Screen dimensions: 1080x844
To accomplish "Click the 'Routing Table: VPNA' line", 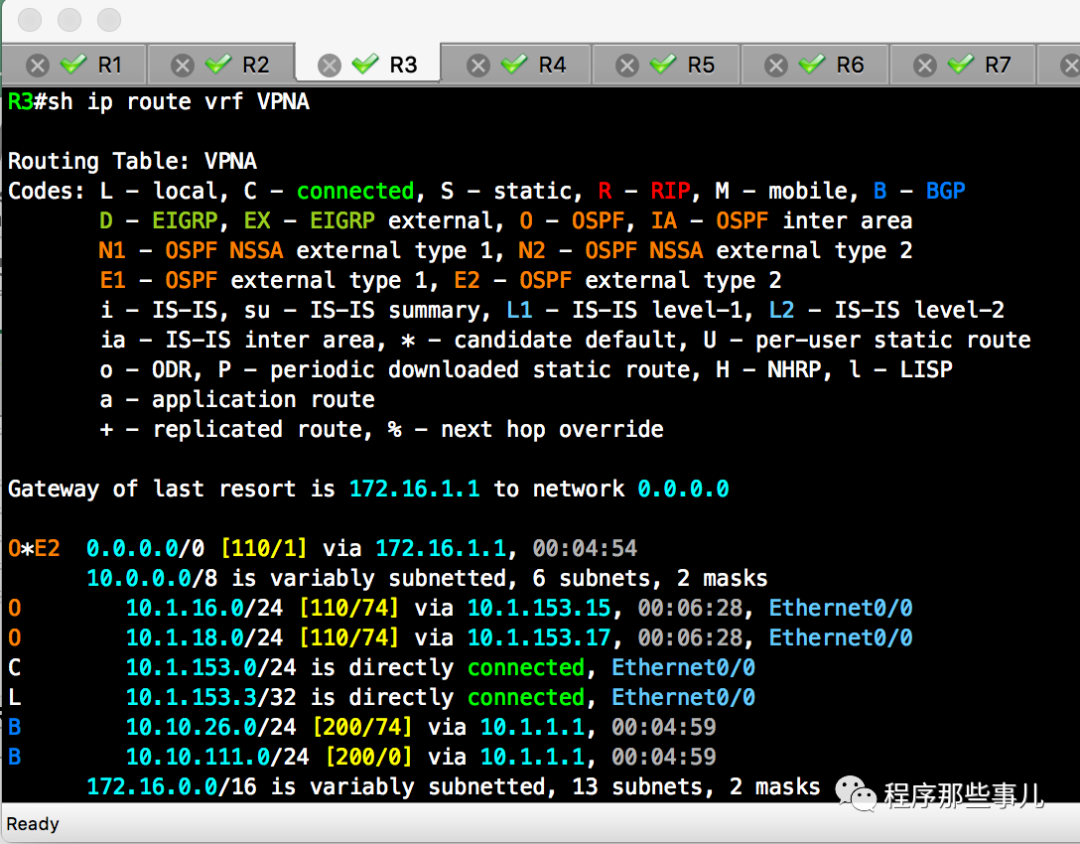I will [132, 161].
